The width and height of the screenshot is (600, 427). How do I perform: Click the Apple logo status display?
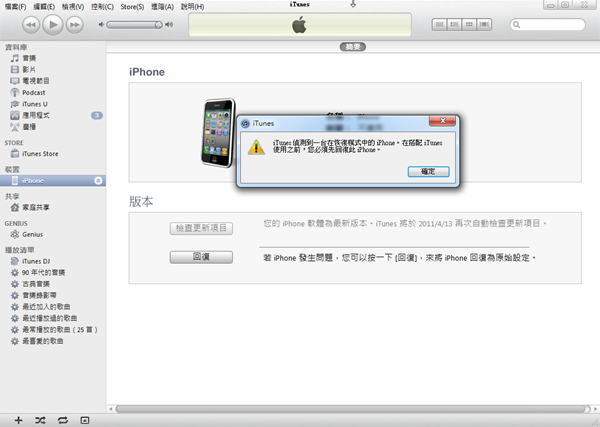(x=300, y=25)
